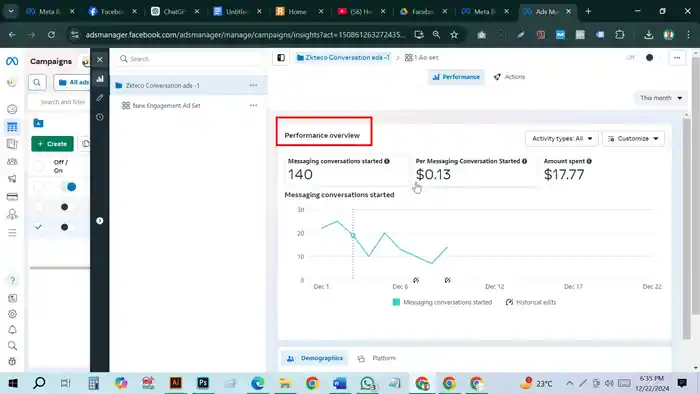Screen dimensions: 700x394
Task: Select New Engagement Ad Set tree row
Action: tap(188, 105)
